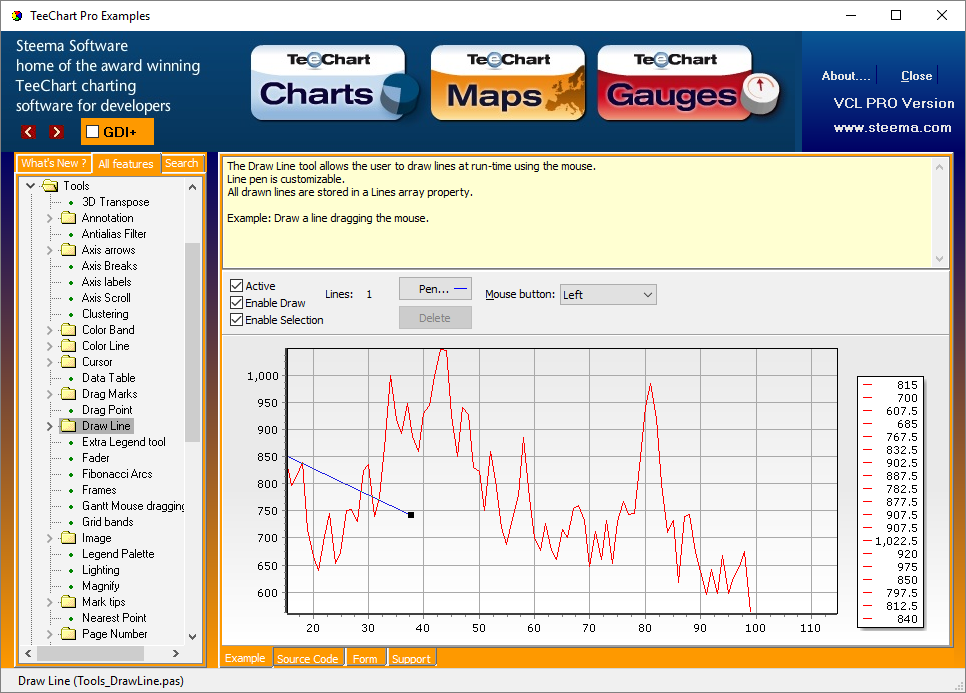
Task: Click the Page Number folder icon
Action: point(68,634)
